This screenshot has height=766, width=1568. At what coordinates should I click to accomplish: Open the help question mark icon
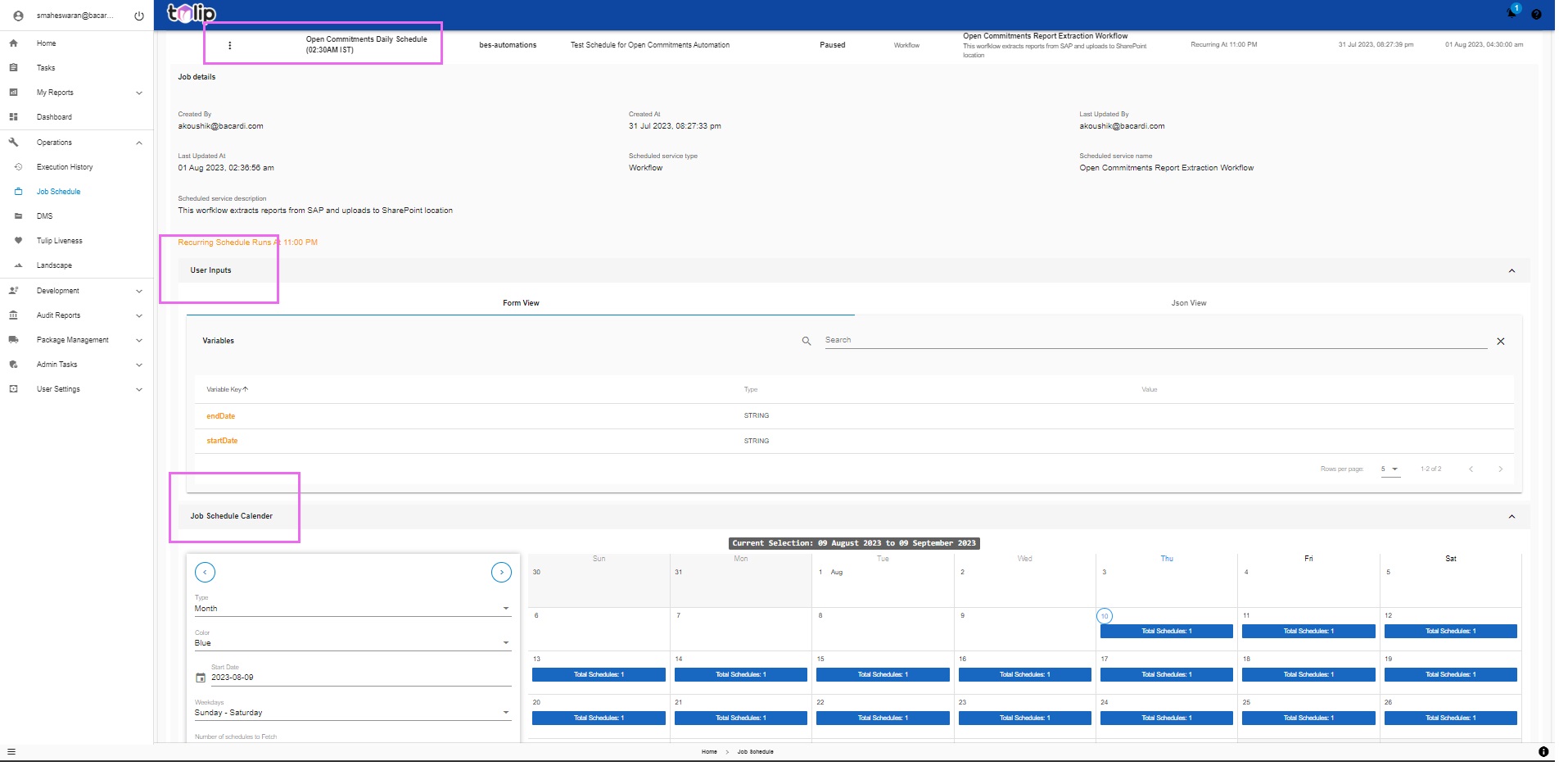1536,14
